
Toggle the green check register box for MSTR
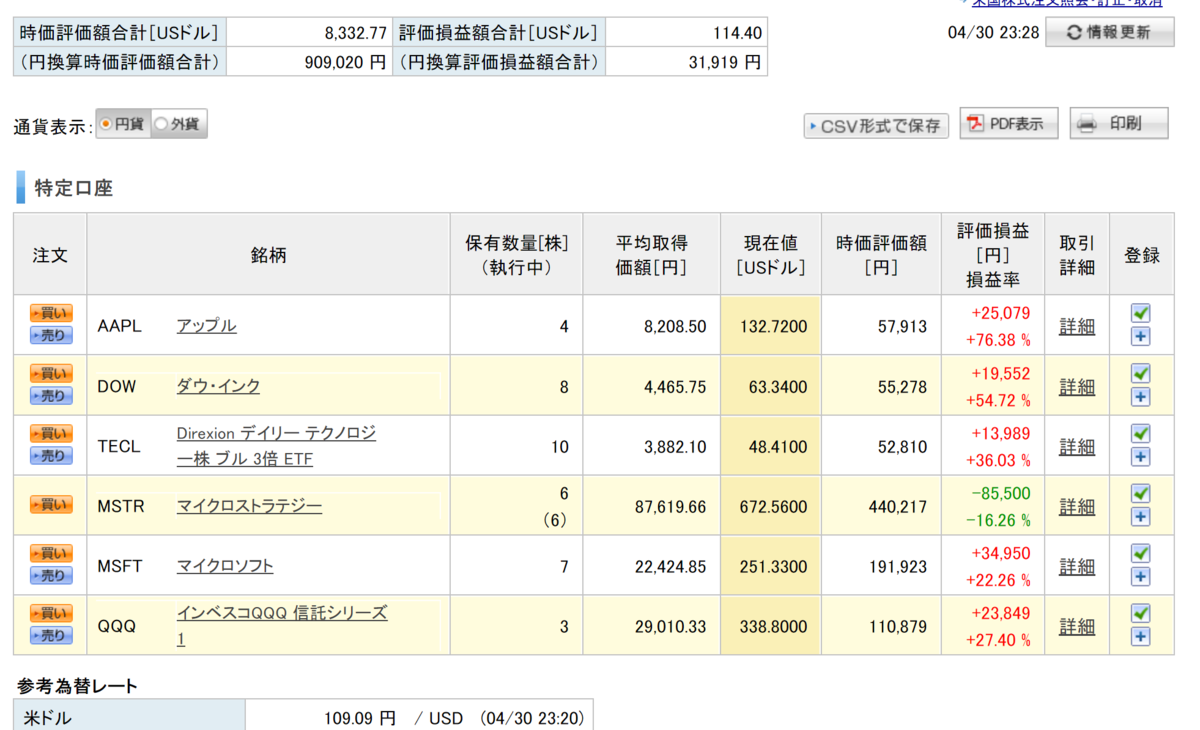click(1141, 493)
